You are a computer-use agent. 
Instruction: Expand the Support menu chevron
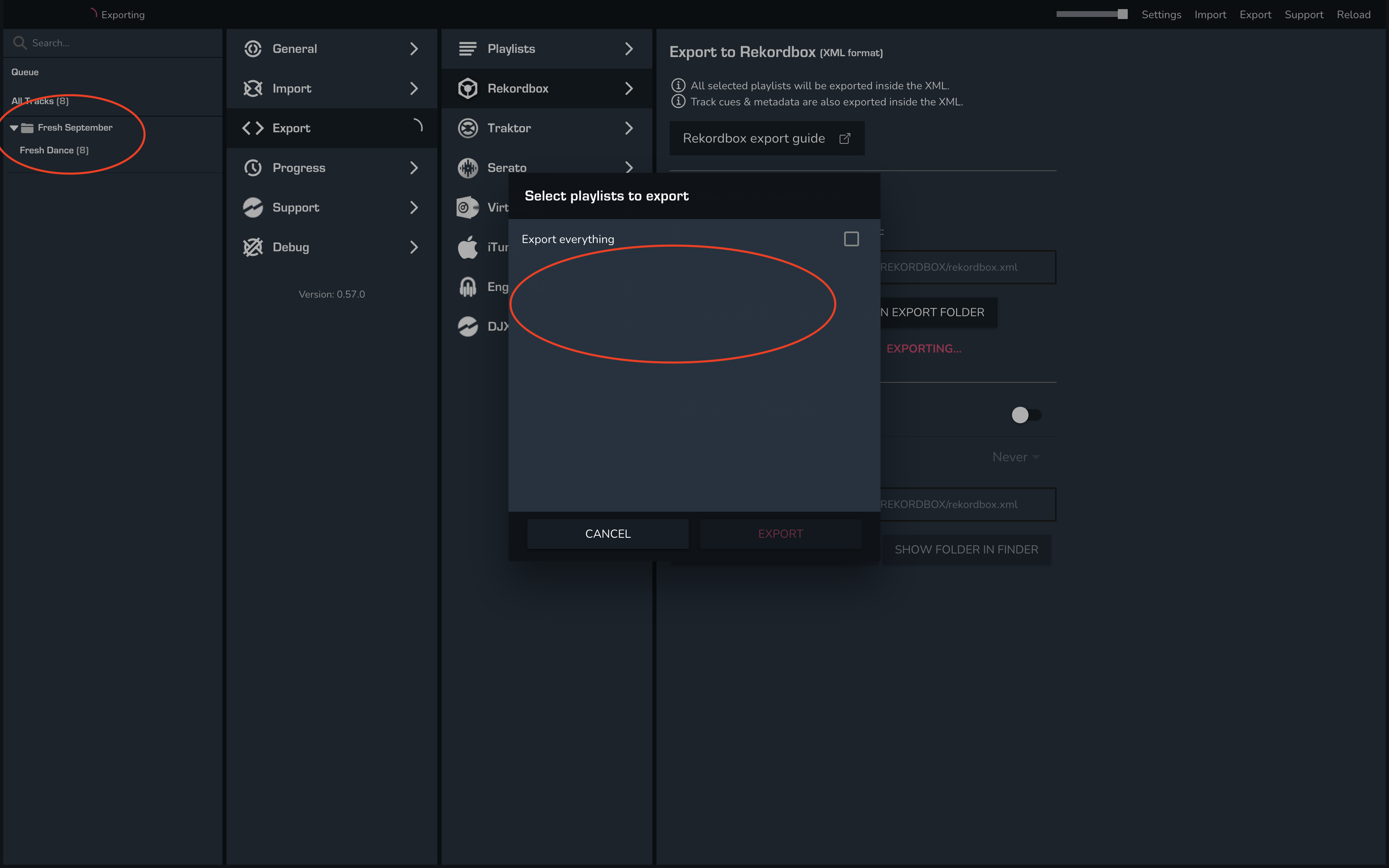tap(414, 207)
